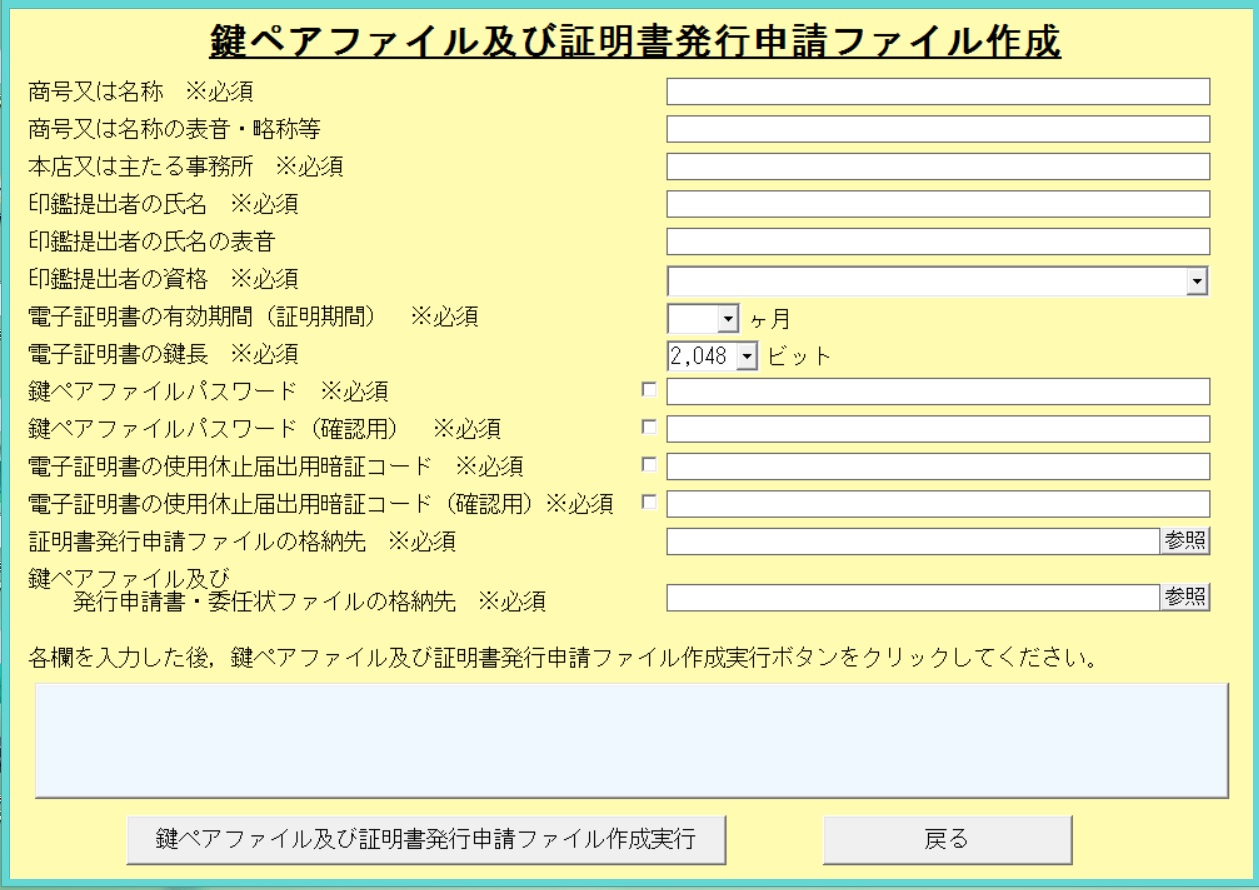Open the 鍵長 2,048 ビット dropdown

point(714,355)
